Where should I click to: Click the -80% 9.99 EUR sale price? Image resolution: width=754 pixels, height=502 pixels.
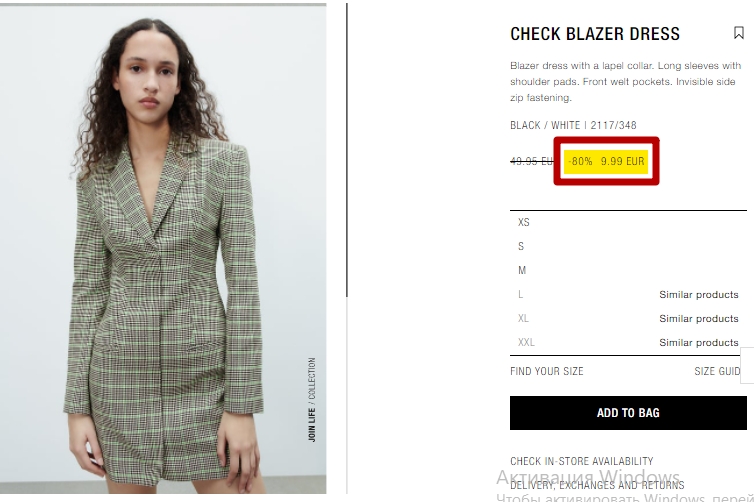[606, 161]
